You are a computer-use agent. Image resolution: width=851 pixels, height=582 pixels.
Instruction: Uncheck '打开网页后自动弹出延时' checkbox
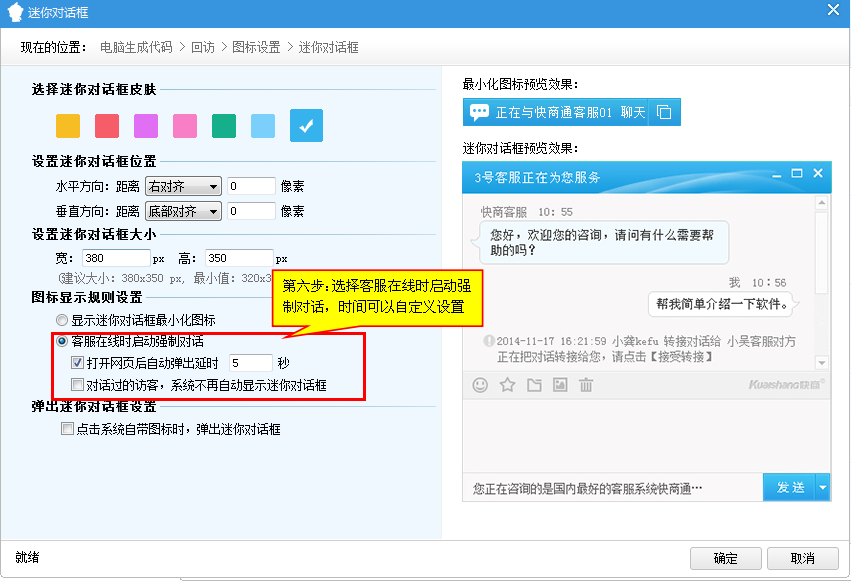(78, 363)
